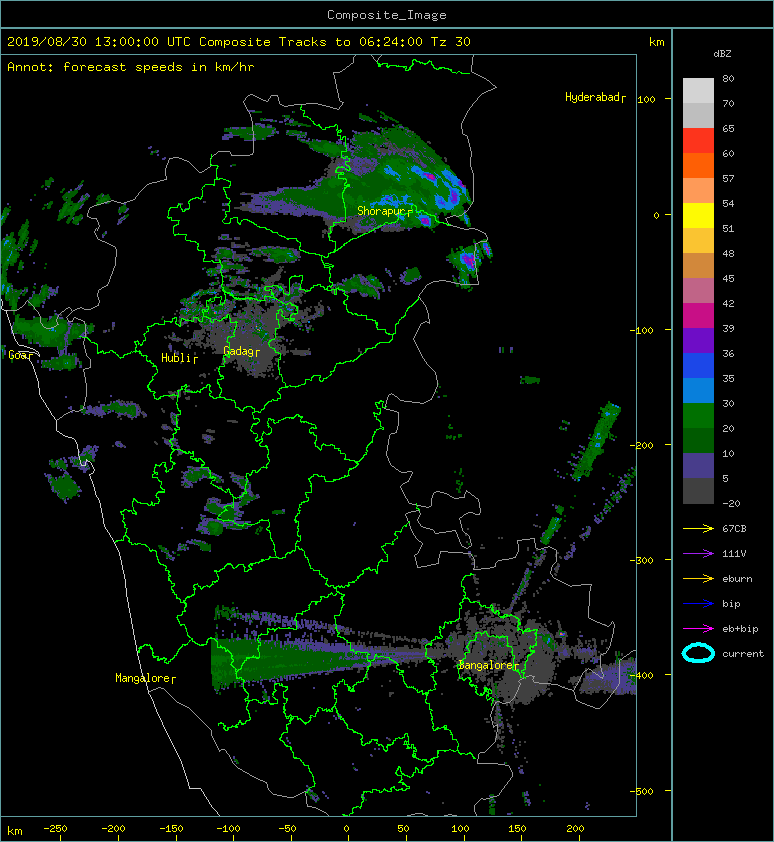Select the orange 60–57 dBZ swatch

click(x=698, y=166)
